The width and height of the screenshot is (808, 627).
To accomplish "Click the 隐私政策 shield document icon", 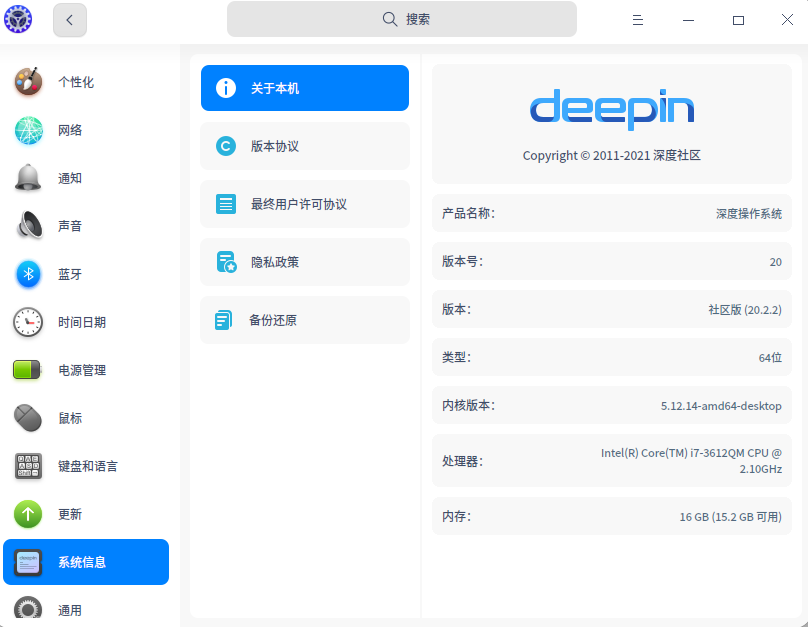I will point(226,262).
